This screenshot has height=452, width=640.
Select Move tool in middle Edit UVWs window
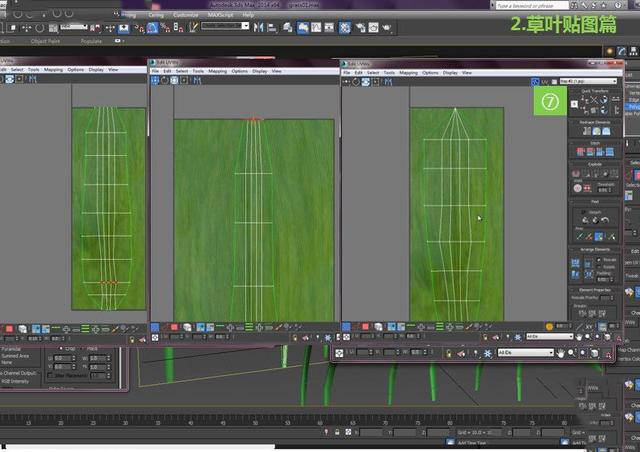[x=155, y=80]
